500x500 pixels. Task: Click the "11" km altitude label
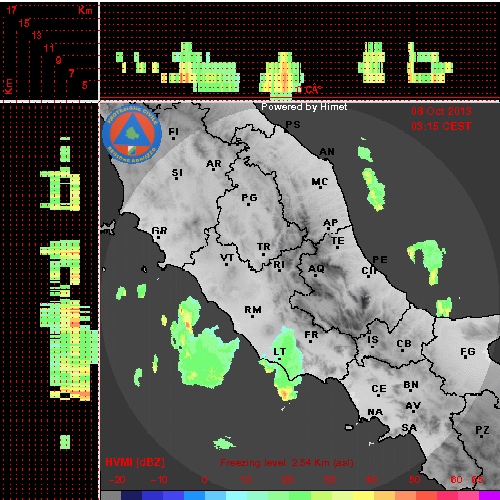pyautogui.click(x=49, y=48)
